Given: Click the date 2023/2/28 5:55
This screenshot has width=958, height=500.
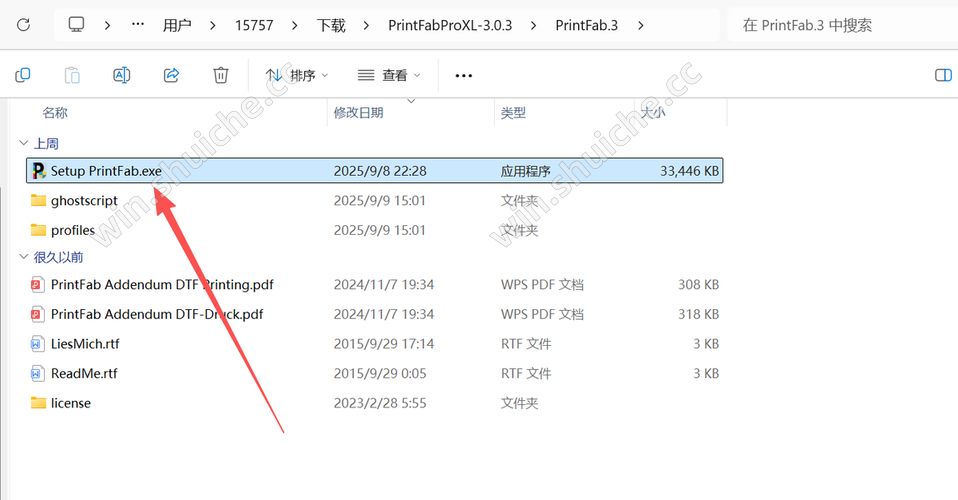Looking at the screenshot, I should coord(380,403).
